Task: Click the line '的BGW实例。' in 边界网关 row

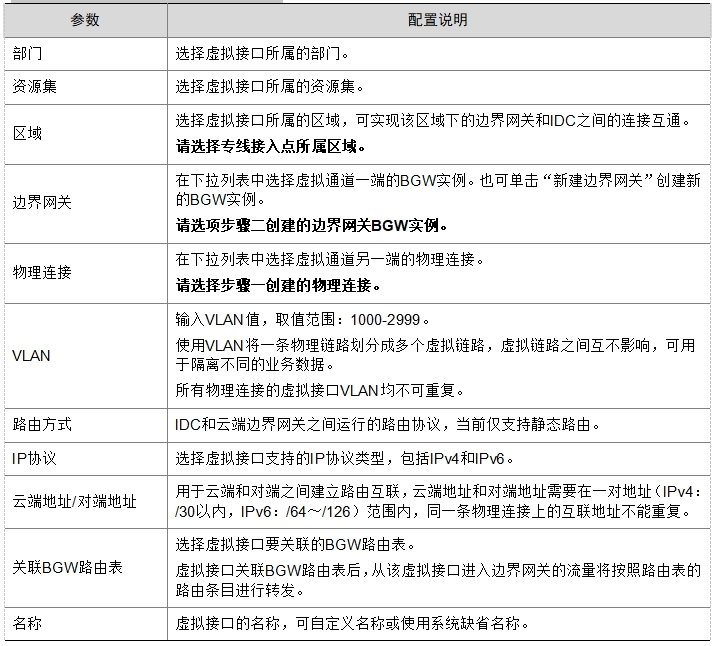Action: (x=221, y=200)
